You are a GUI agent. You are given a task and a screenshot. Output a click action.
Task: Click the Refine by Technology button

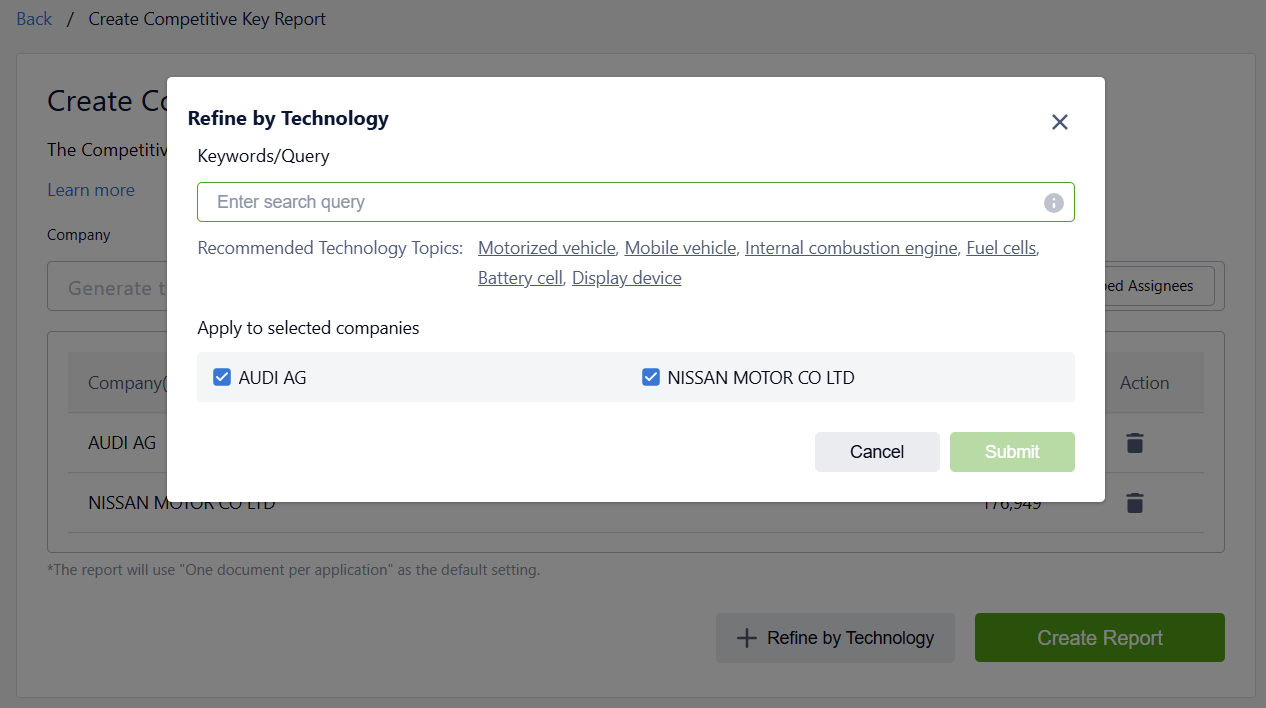click(835, 638)
